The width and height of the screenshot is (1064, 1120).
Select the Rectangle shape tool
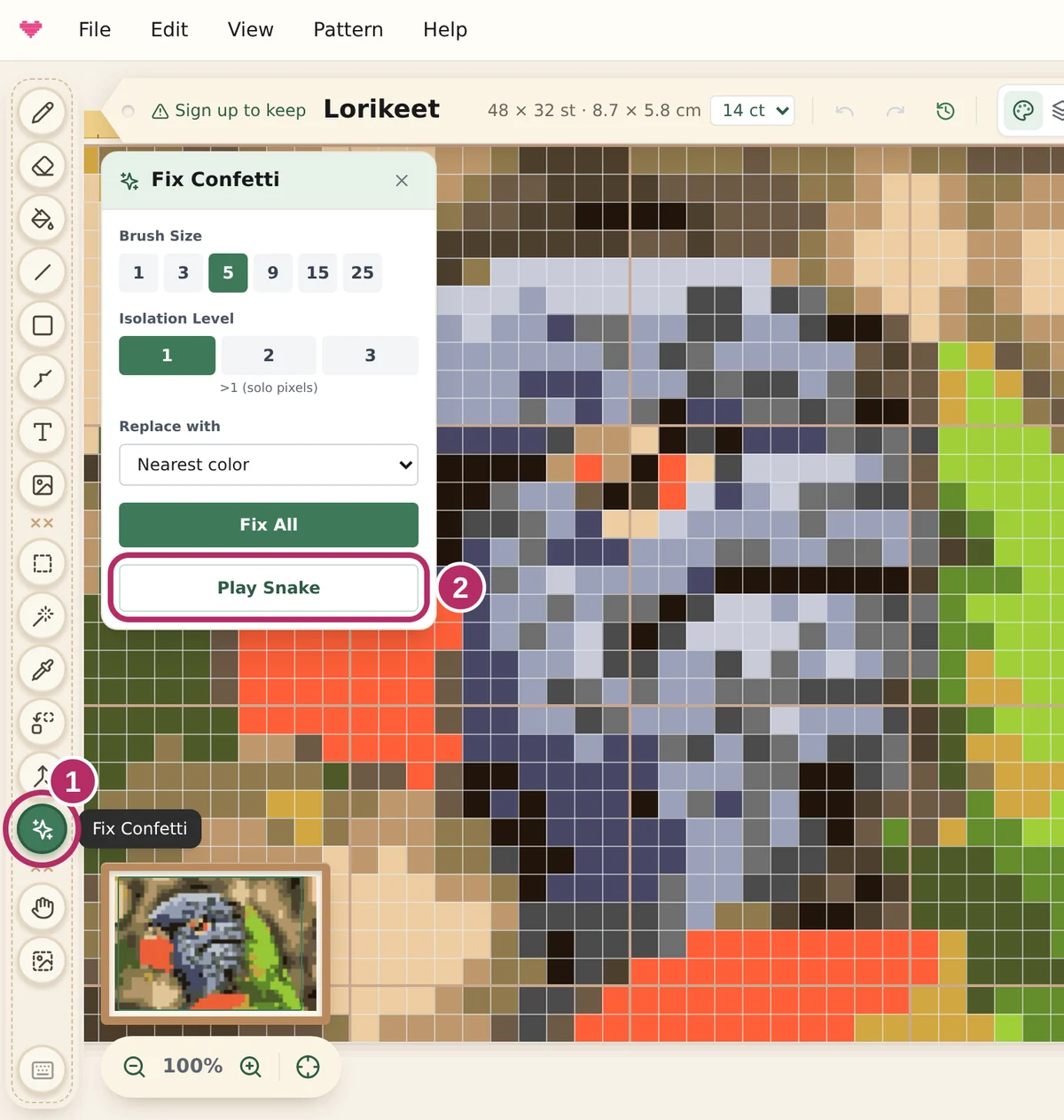43,325
